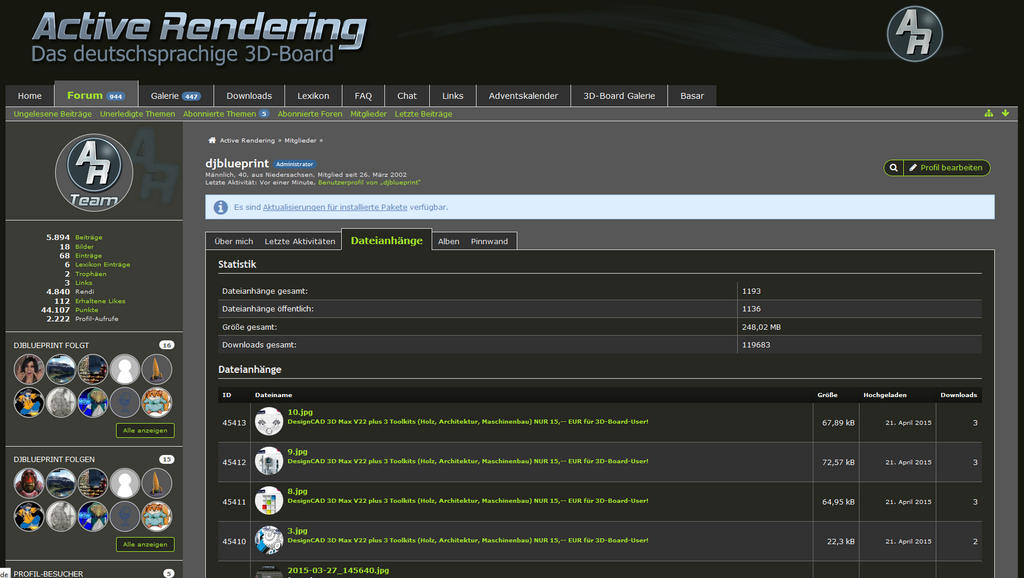This screenshot has width=1024, height=578.
Task: Click Alle anzeigen under DJBLUEPRINT FOLGEN
Action: tap(145, 544)
